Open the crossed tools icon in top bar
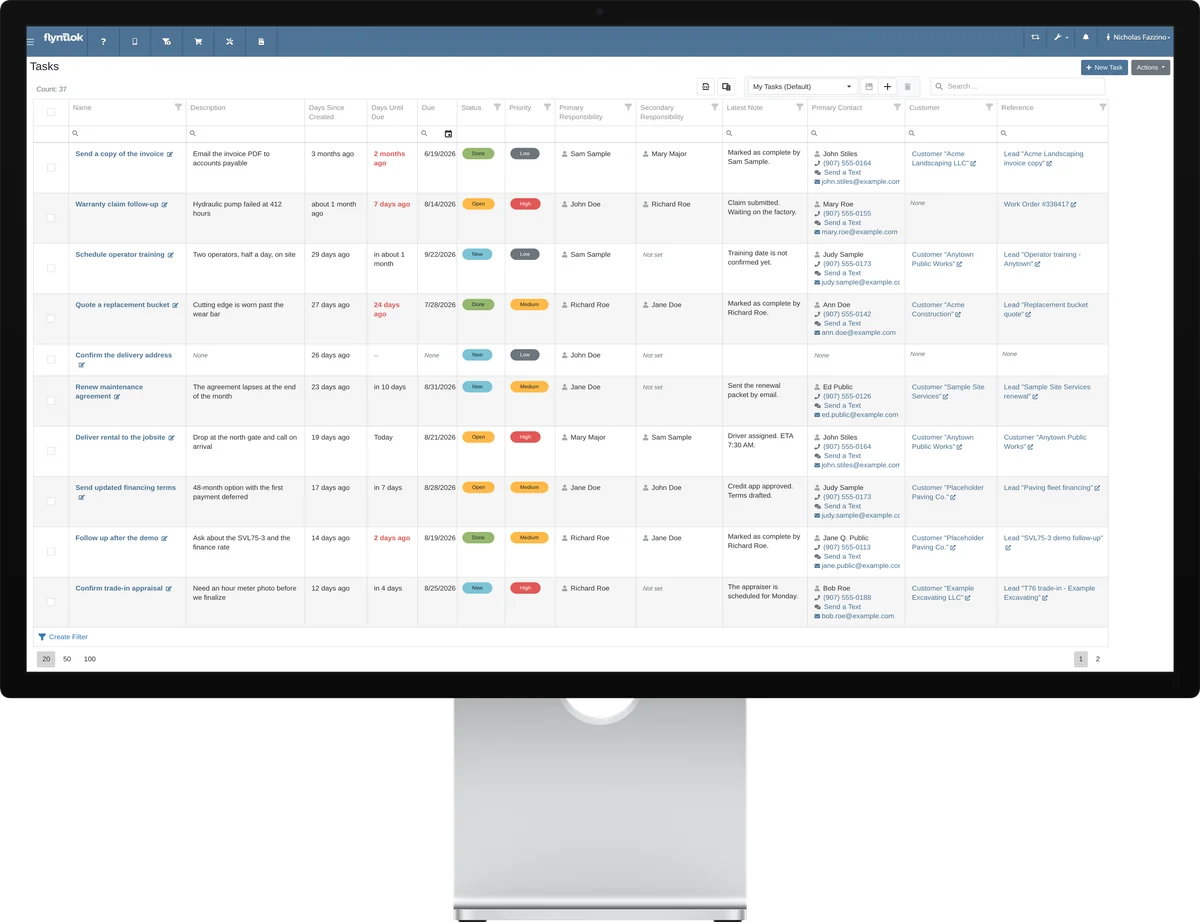1200x922 pixels. click(x=229, y=42)
